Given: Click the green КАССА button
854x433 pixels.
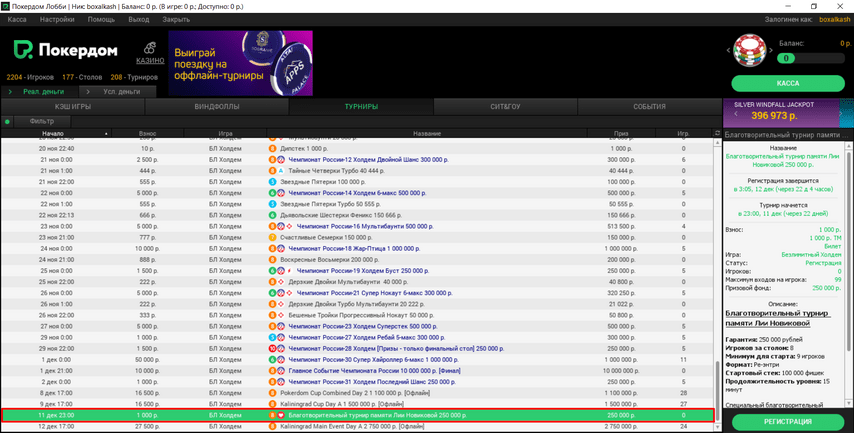Looking at the screenshot, I should click(788, 83).
